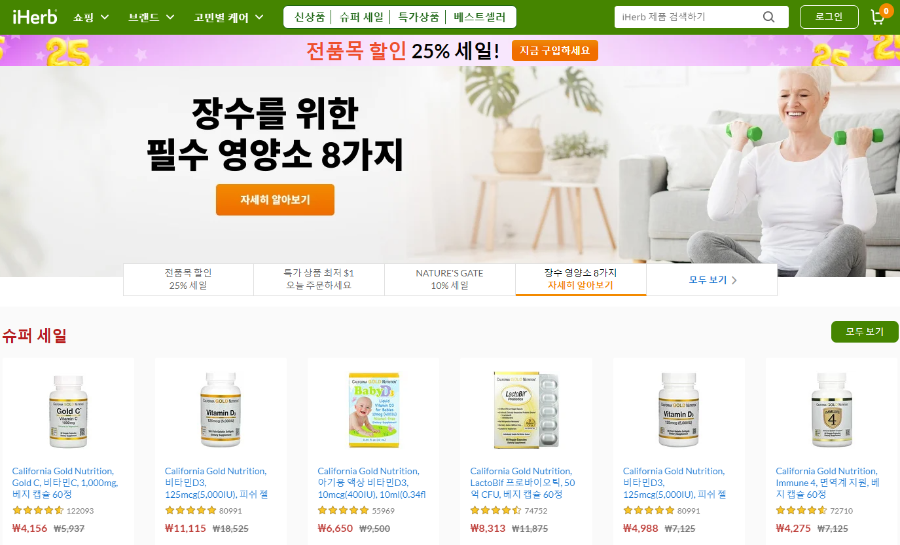Click the 로그인 button
Viewport: 900px width, 545px height.
829,17
